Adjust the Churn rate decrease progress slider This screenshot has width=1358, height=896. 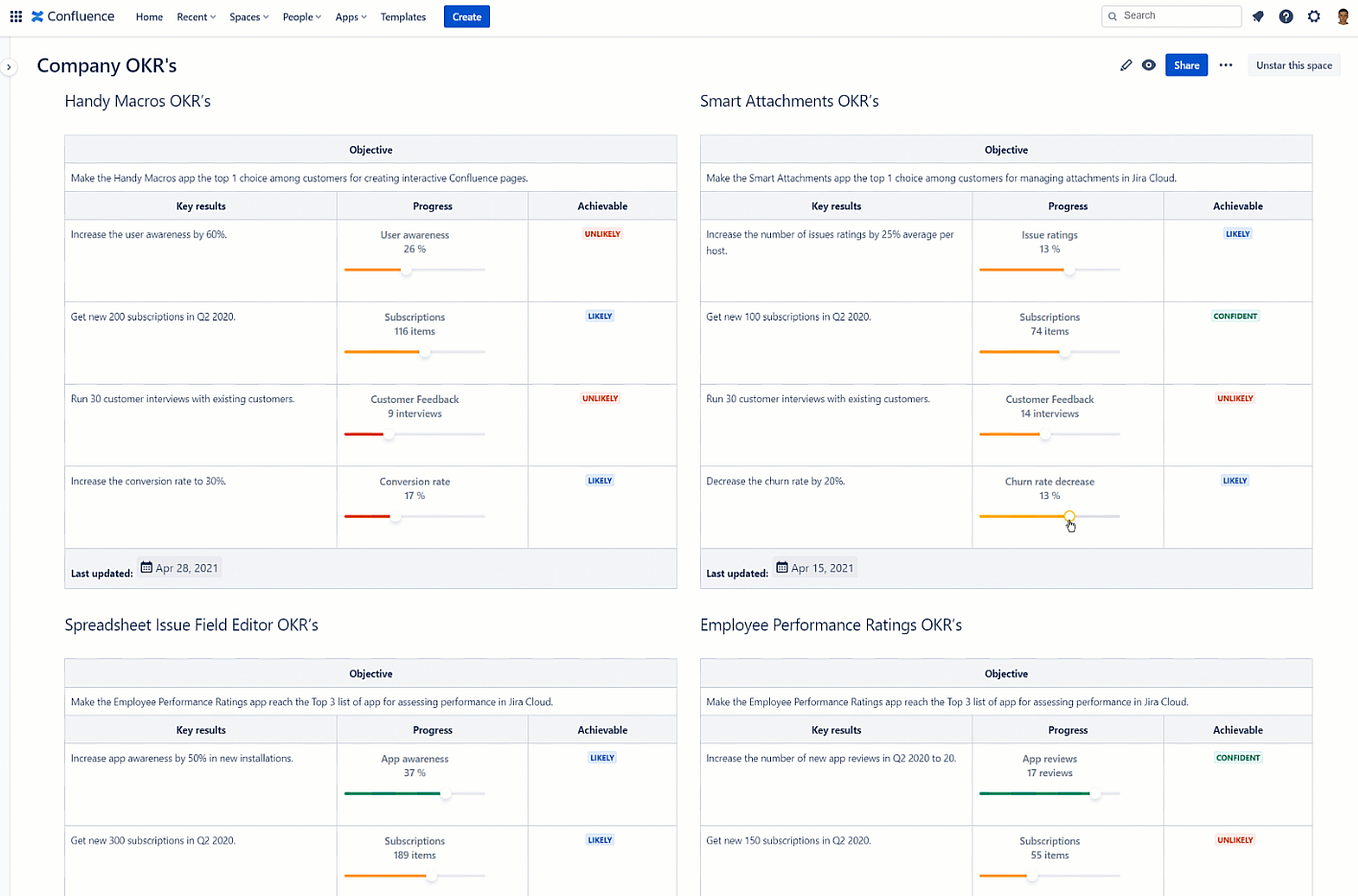[1070, 517]
